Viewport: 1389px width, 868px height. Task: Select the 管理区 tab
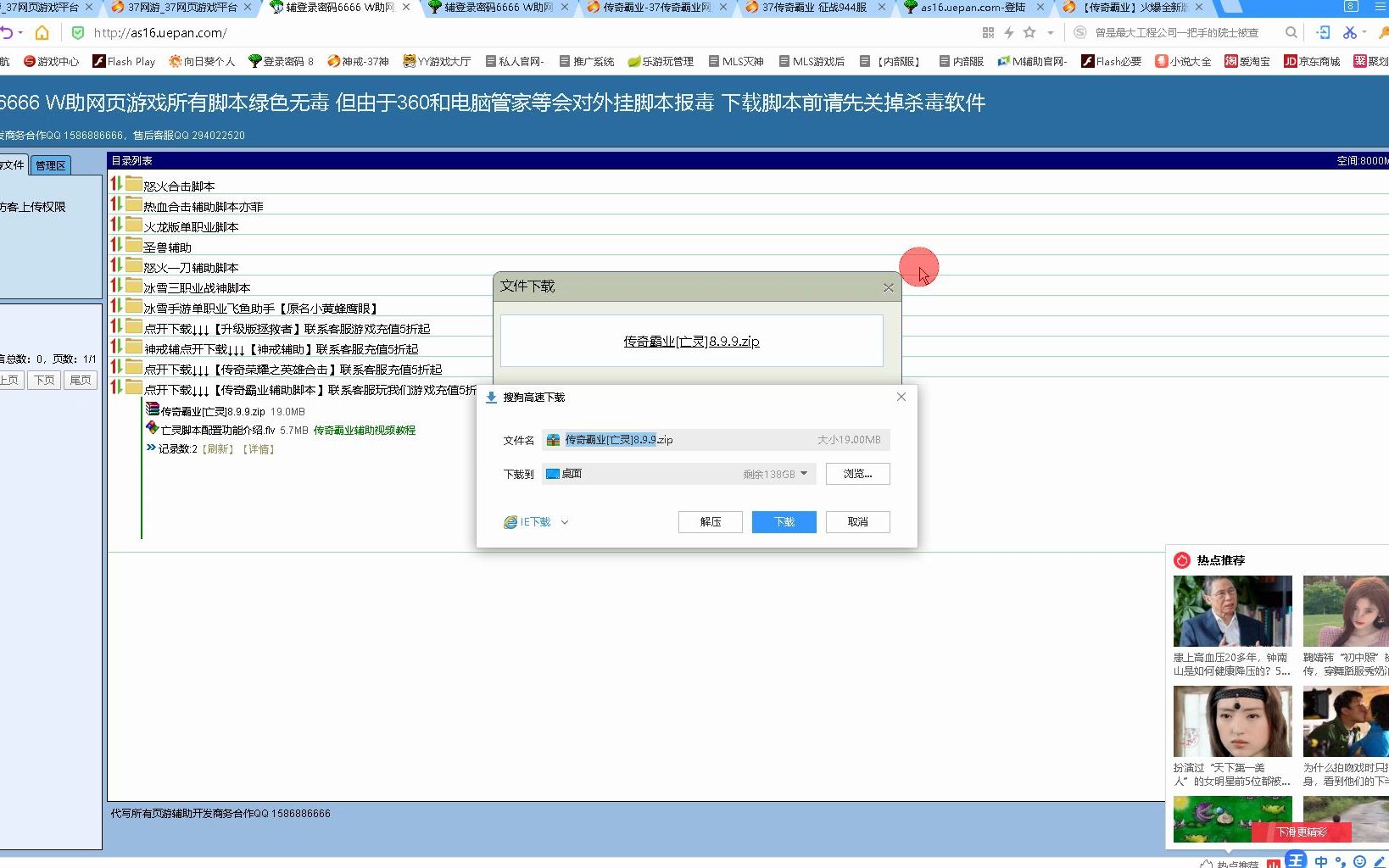(x=50, y=165)
